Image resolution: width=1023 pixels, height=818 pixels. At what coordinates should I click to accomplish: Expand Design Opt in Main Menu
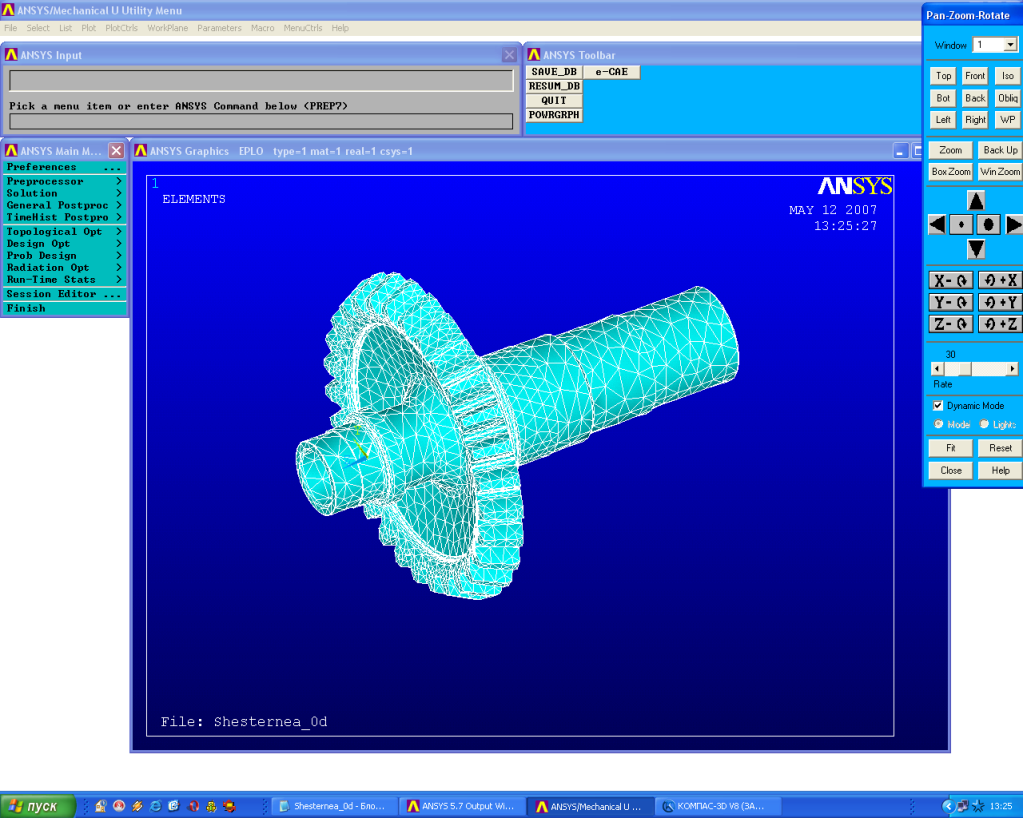pos(64,243)
